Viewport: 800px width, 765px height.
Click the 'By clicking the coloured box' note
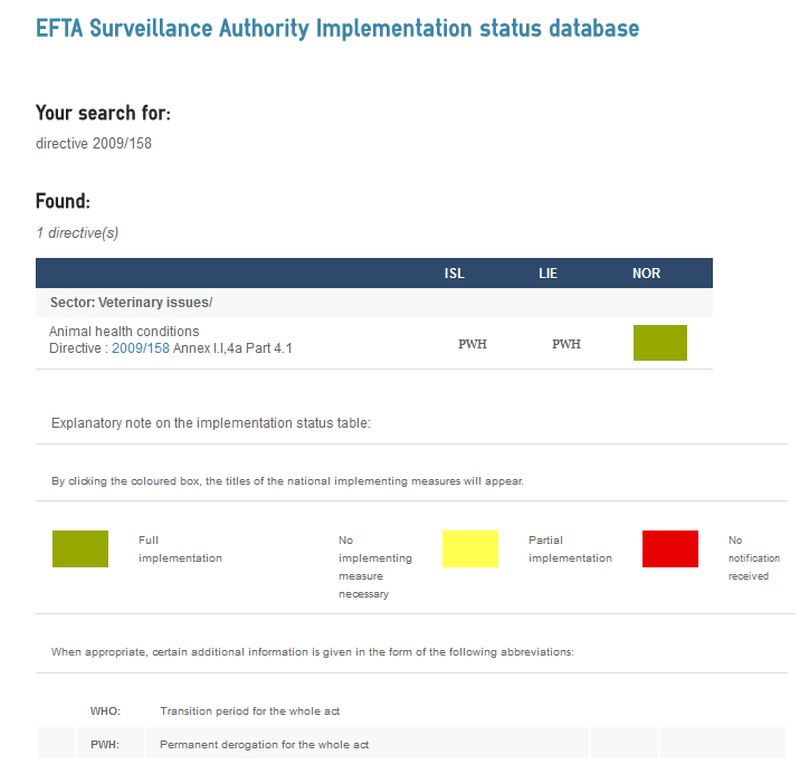tap(287, 481)
